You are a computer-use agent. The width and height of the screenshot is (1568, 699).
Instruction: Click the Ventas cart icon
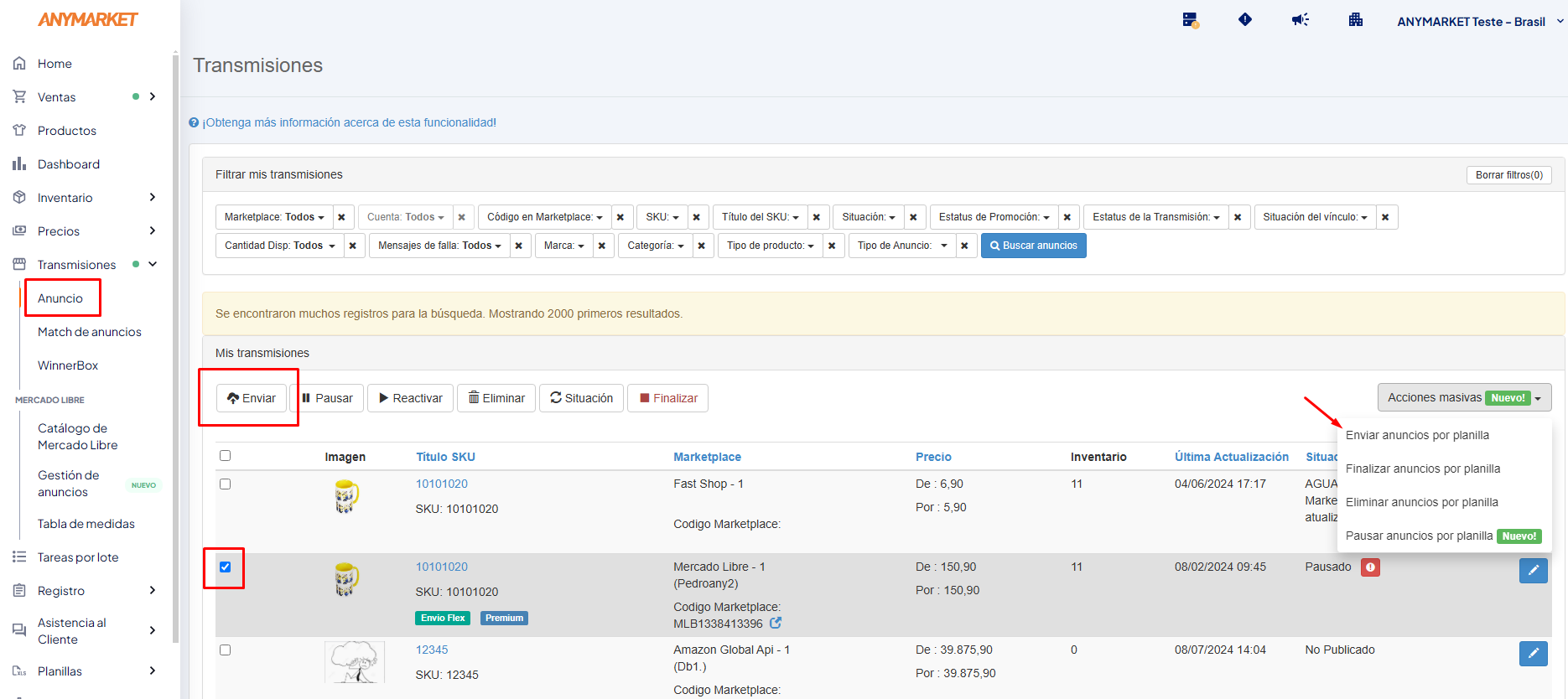click(19, 97)
